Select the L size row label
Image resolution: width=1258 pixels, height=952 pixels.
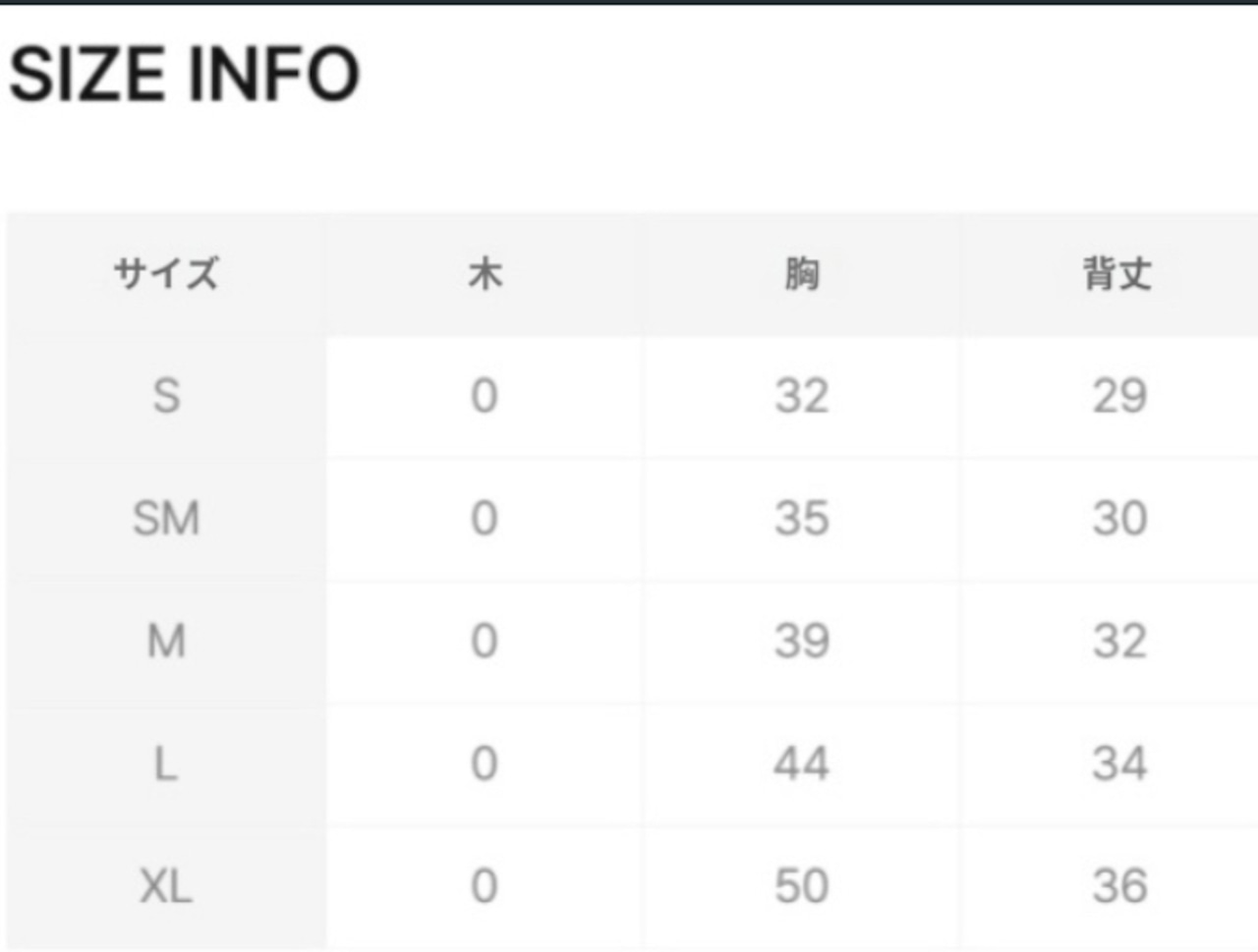point(165,764)
